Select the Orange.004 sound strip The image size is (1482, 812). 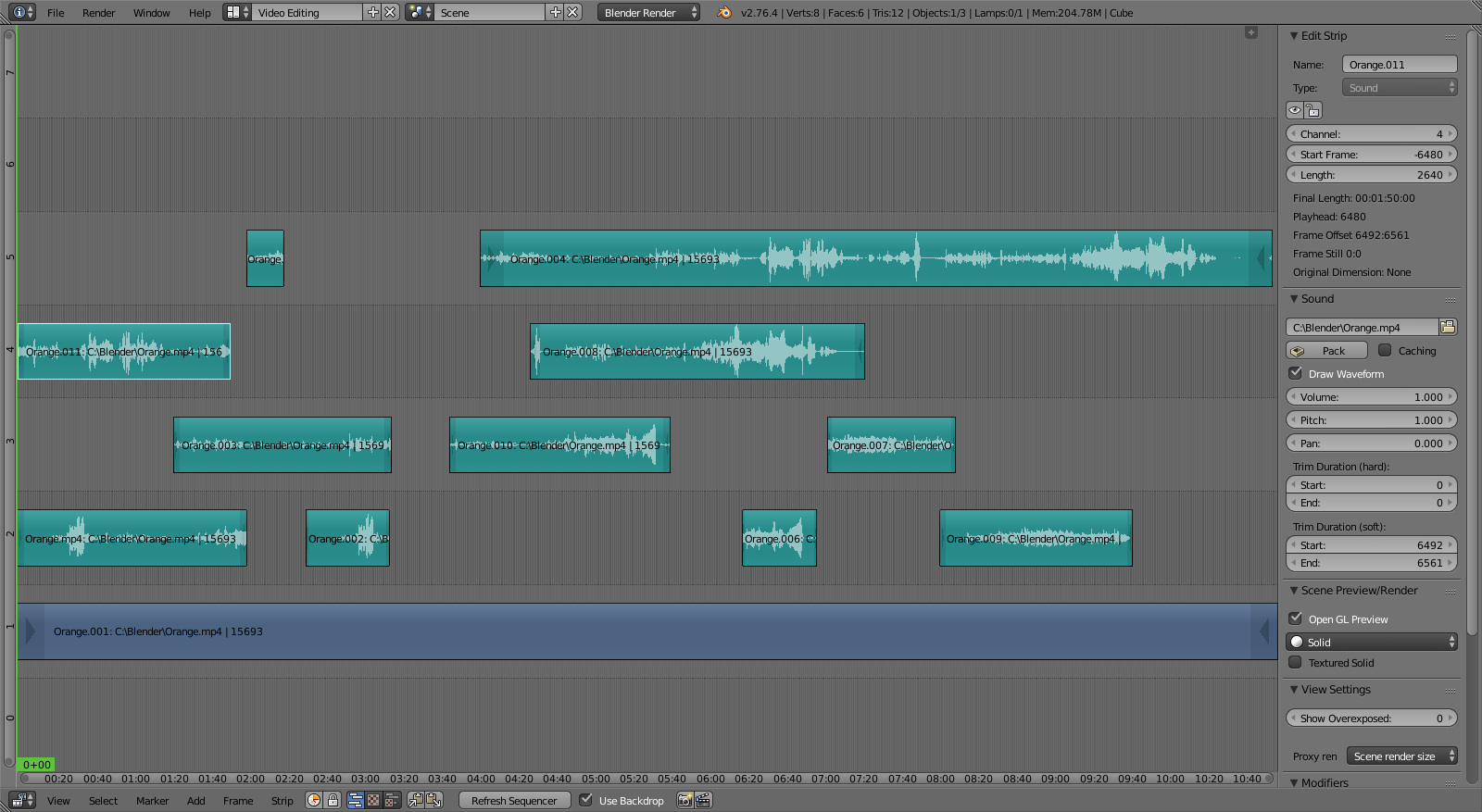click(x=875, y=258)
